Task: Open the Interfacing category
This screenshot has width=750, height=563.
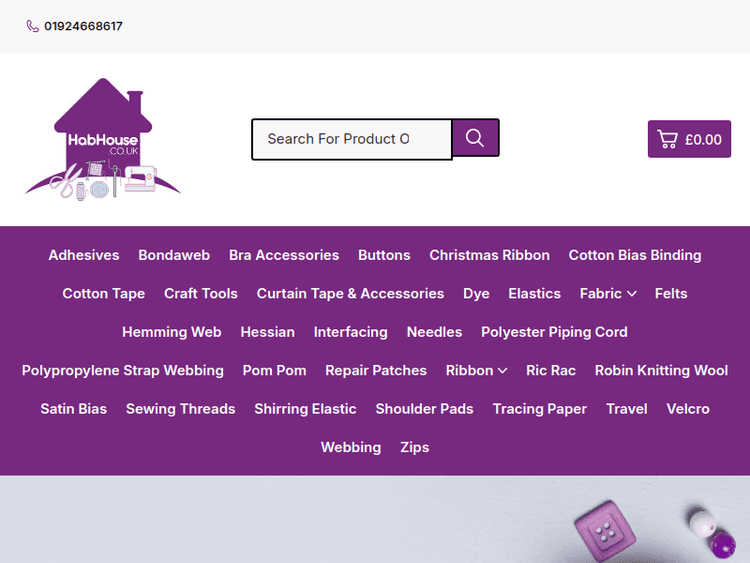Action: coord(351,332)
